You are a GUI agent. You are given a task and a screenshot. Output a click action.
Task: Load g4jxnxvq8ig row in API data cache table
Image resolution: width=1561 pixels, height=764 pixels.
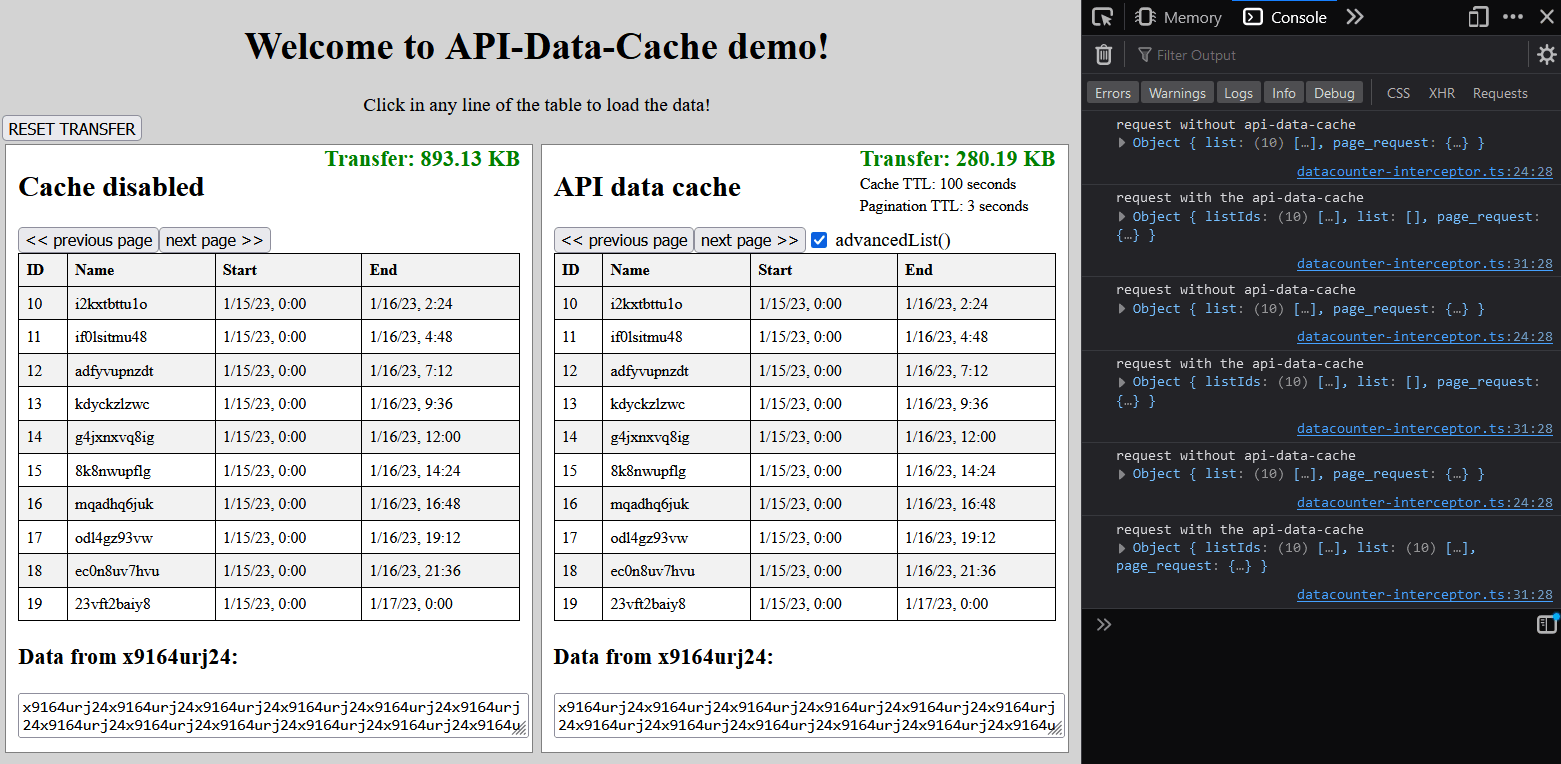805,437
